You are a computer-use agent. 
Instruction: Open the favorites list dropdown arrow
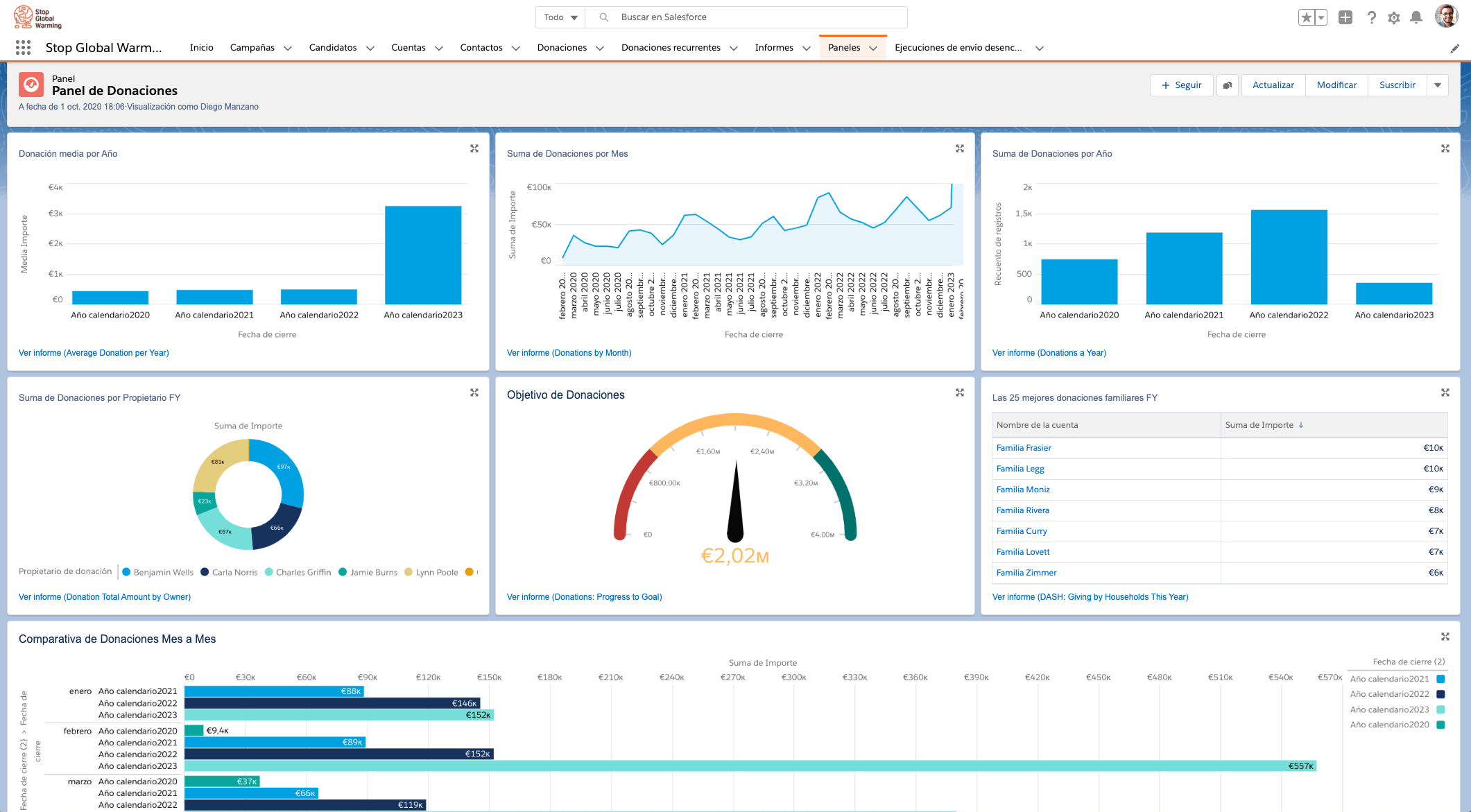click(x=1321, y=17)
